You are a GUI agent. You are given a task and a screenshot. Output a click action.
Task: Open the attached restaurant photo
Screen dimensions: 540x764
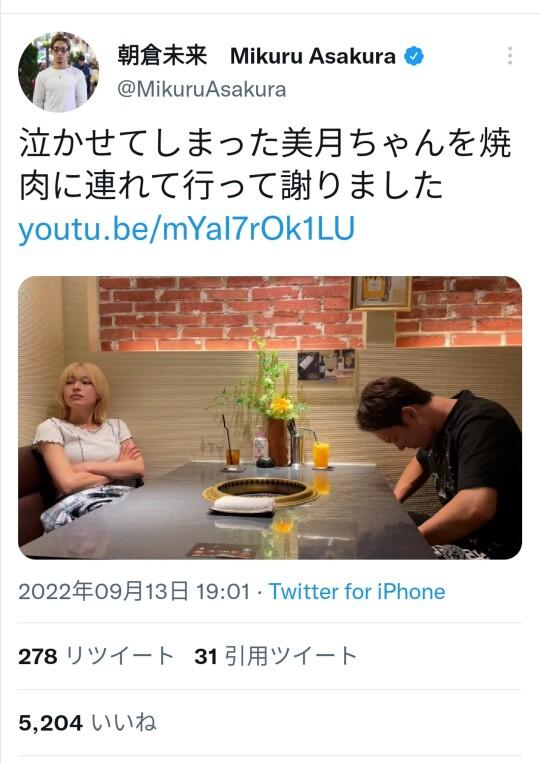270,418
